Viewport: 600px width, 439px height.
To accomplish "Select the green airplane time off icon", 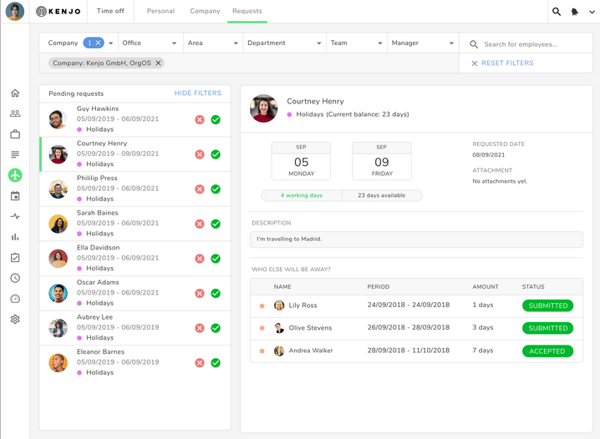I will [15, 175].
